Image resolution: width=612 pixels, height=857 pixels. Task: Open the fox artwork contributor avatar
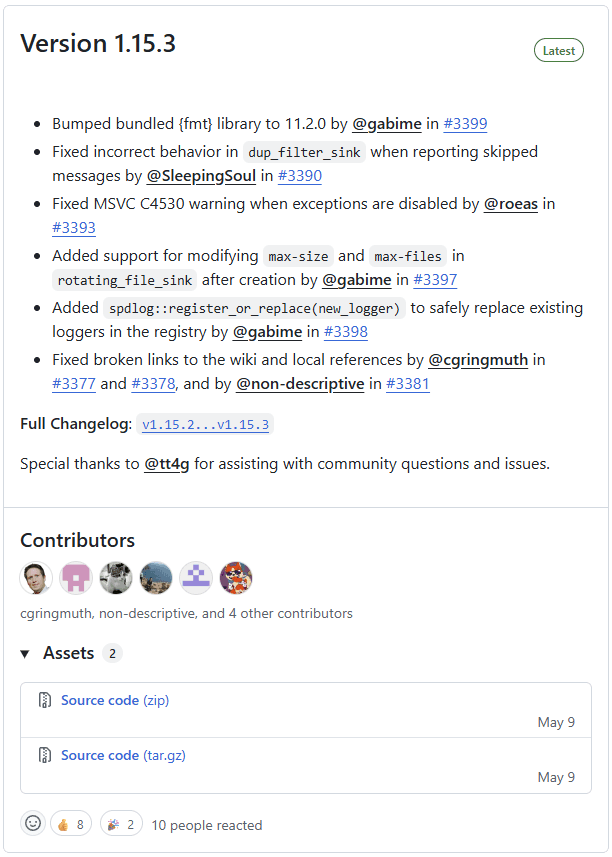coord(235,578)
